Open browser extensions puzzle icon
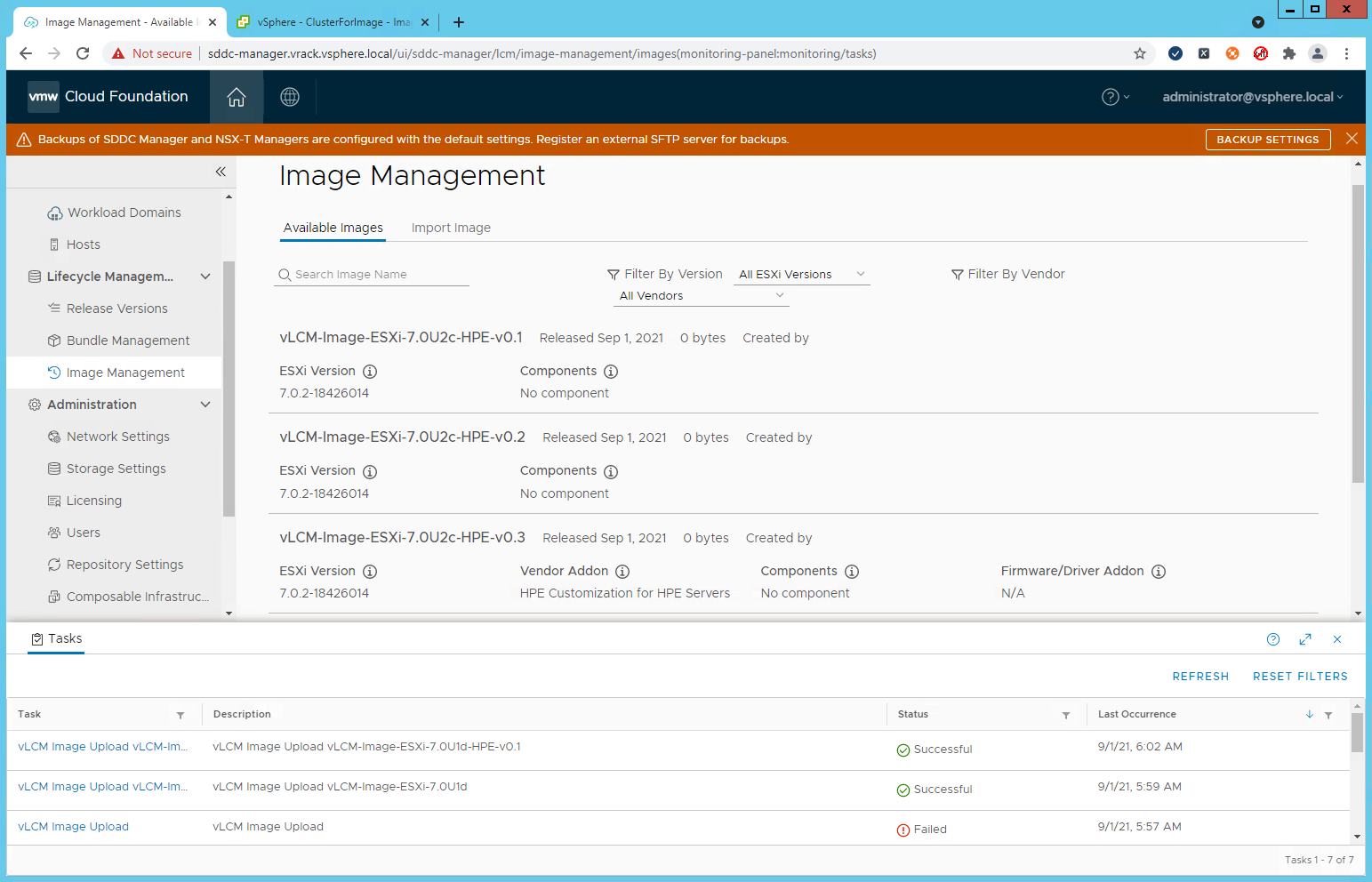 pyautogui.click(x=1289, y=53)
